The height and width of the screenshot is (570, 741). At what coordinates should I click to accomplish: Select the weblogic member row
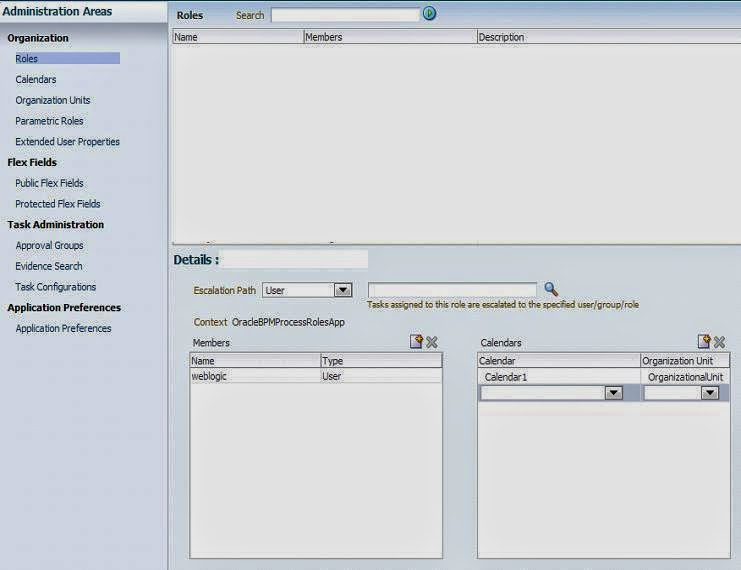(x=316, y=376)
